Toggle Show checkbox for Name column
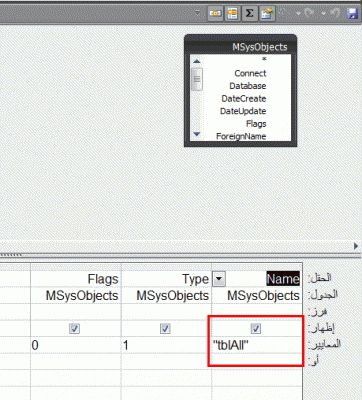 [256, 329]
